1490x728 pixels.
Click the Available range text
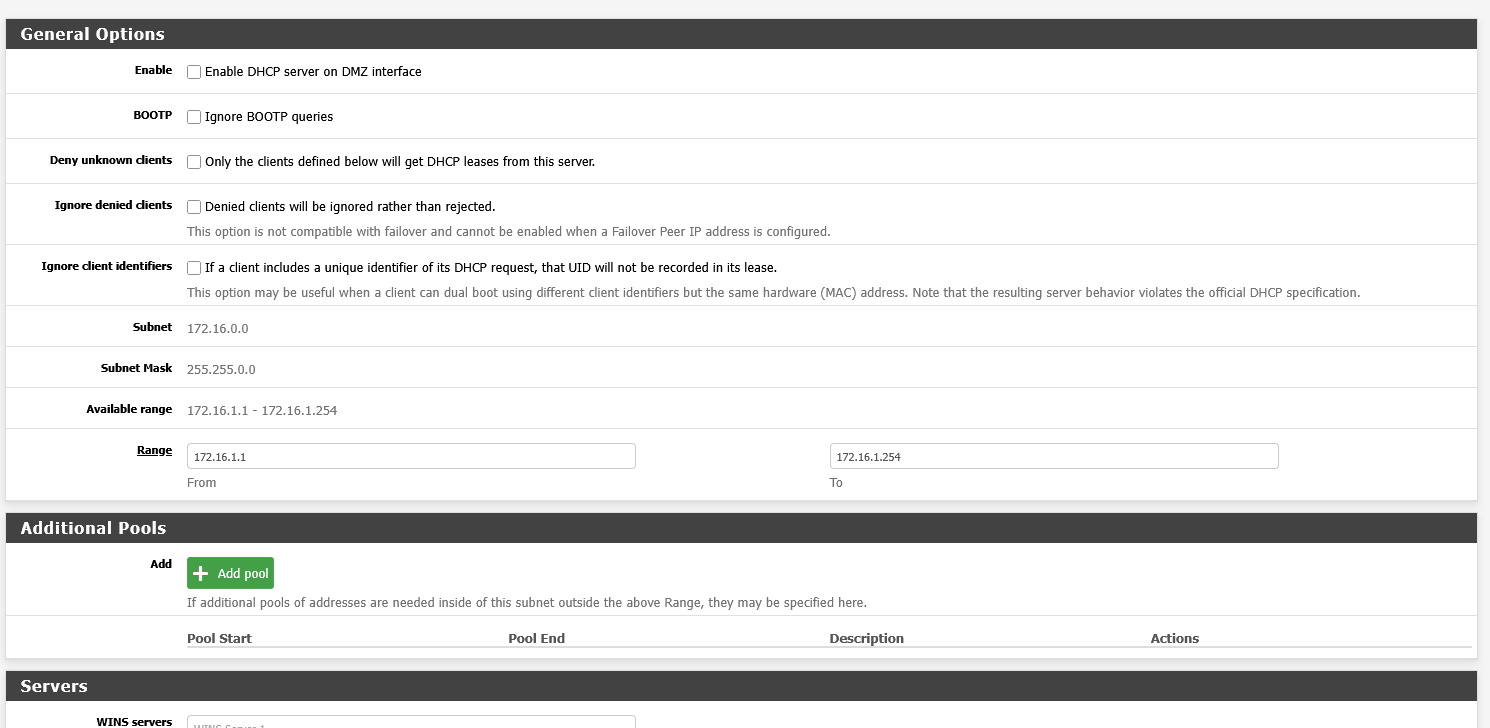(x=262, y=410)
